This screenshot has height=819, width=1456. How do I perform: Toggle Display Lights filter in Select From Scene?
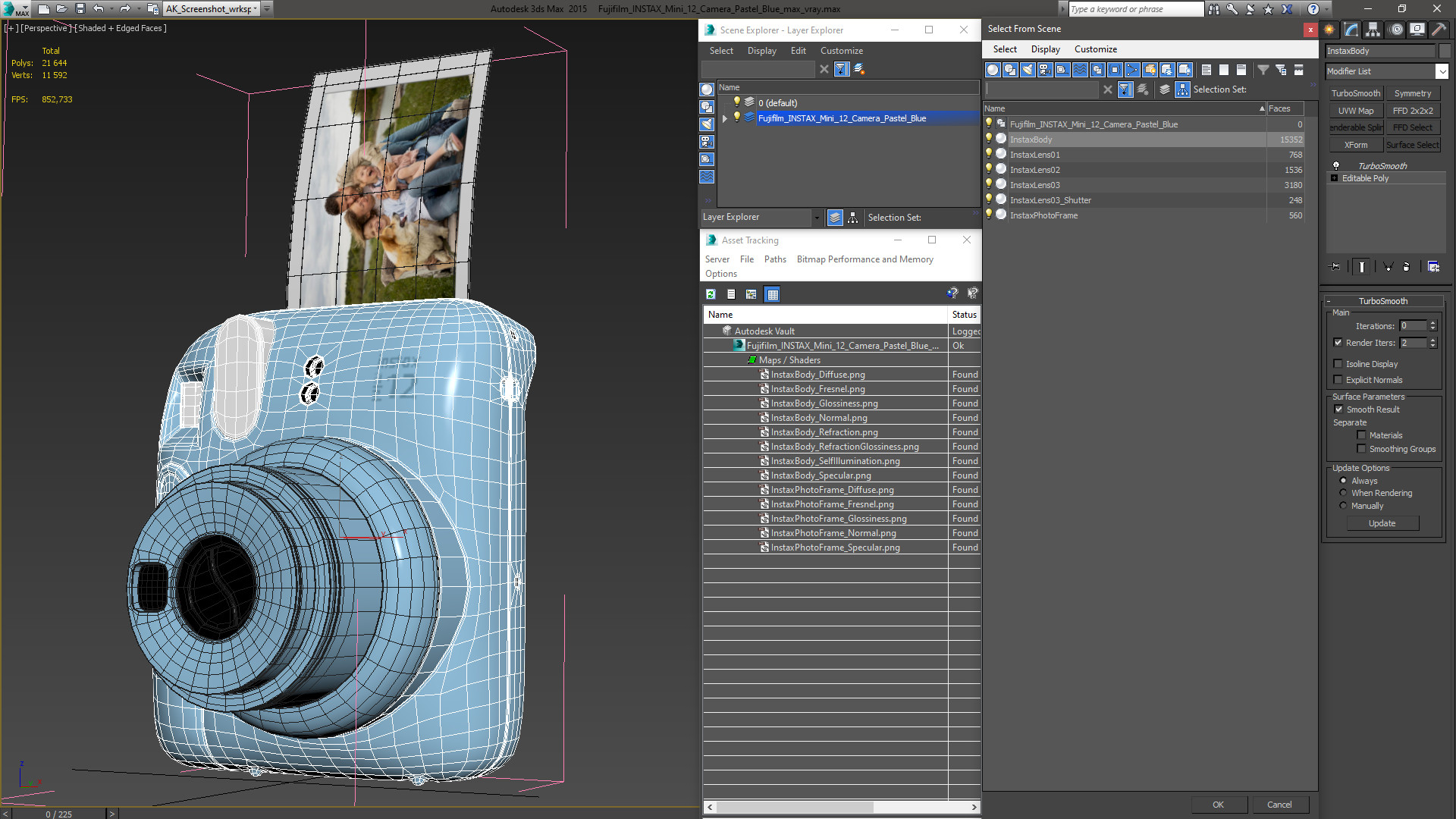tap(1028, 70)
